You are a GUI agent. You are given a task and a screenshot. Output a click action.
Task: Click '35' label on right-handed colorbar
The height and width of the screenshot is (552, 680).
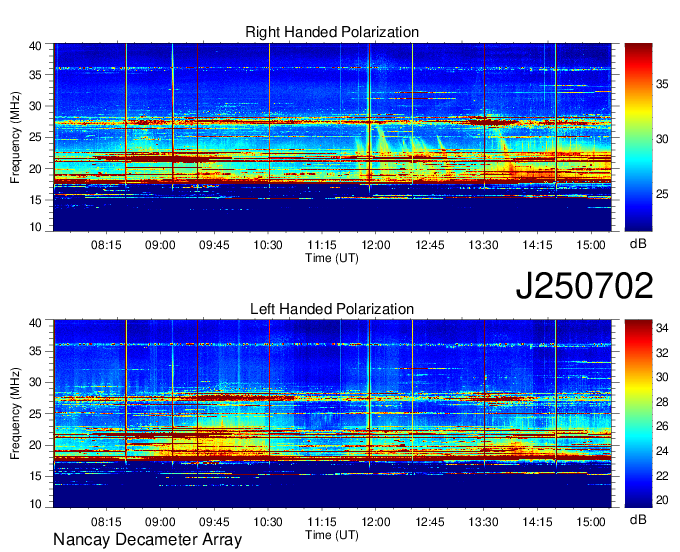point(662,84)
